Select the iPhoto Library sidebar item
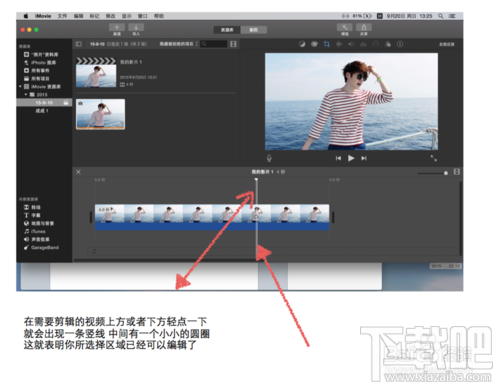The image size is (500, 387). pyautogui.click(x=40, y=62)
